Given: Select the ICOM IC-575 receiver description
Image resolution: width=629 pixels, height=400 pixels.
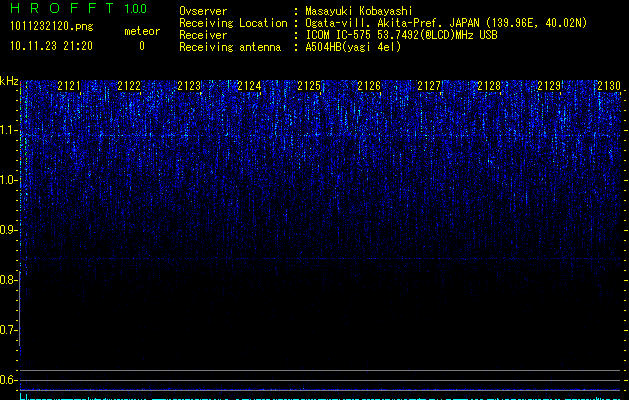Looking at the screenshot, I should pyautogui.click(x=401, y=35).
